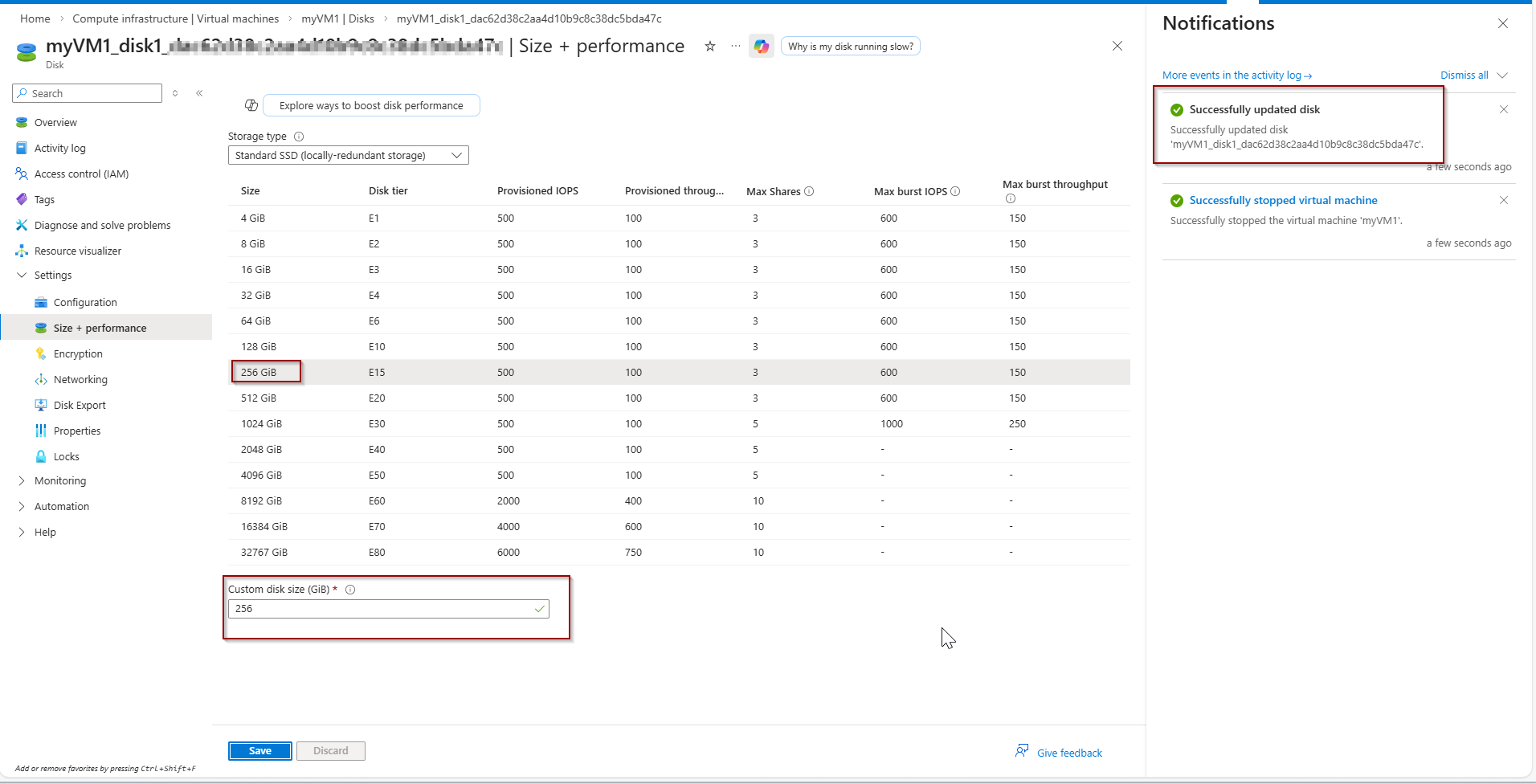
Task: Expand the Automation section
Action: [x=22, y=507]
